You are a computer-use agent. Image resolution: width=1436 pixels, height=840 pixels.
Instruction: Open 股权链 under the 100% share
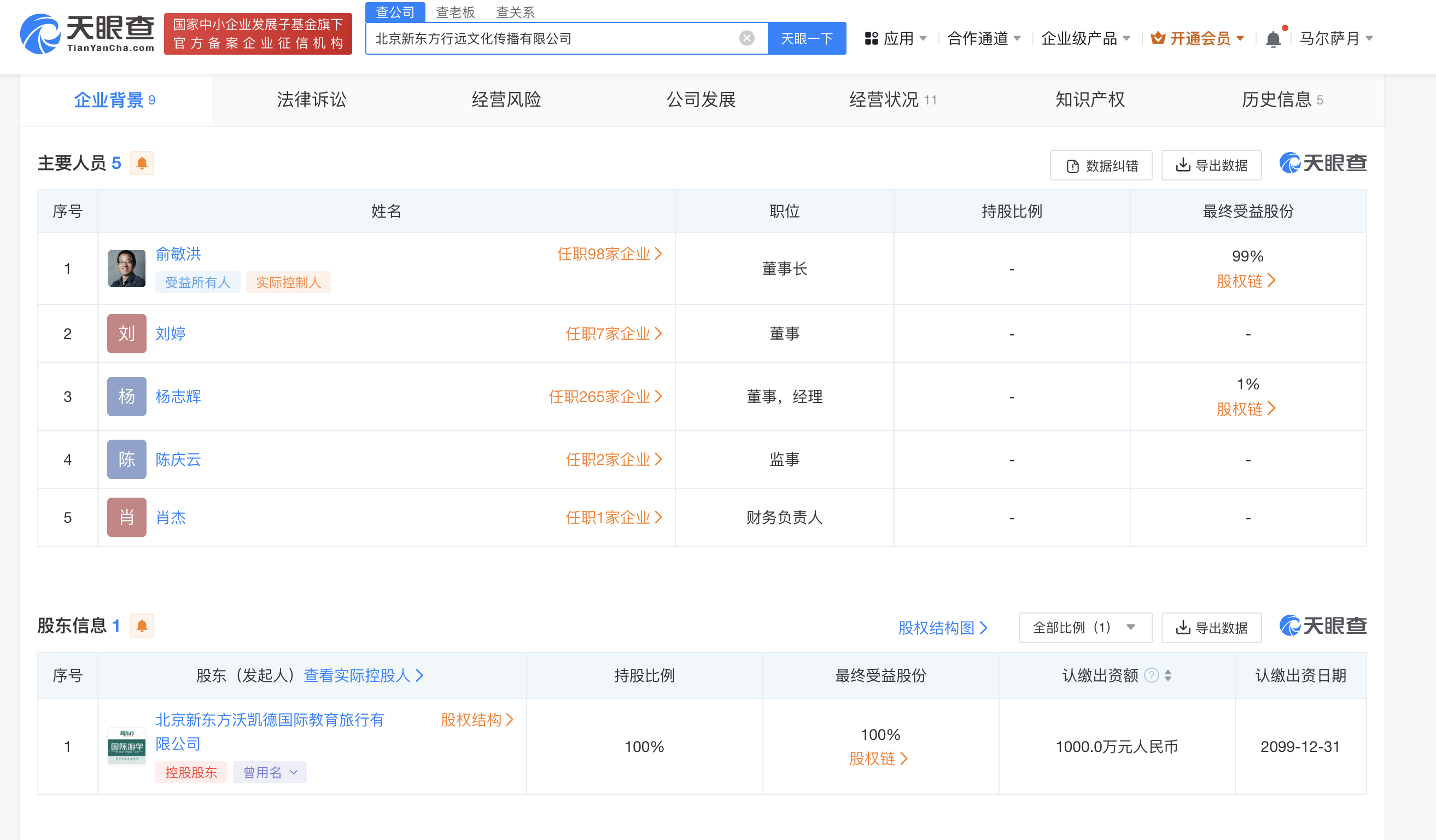click(x=879, y=759)
